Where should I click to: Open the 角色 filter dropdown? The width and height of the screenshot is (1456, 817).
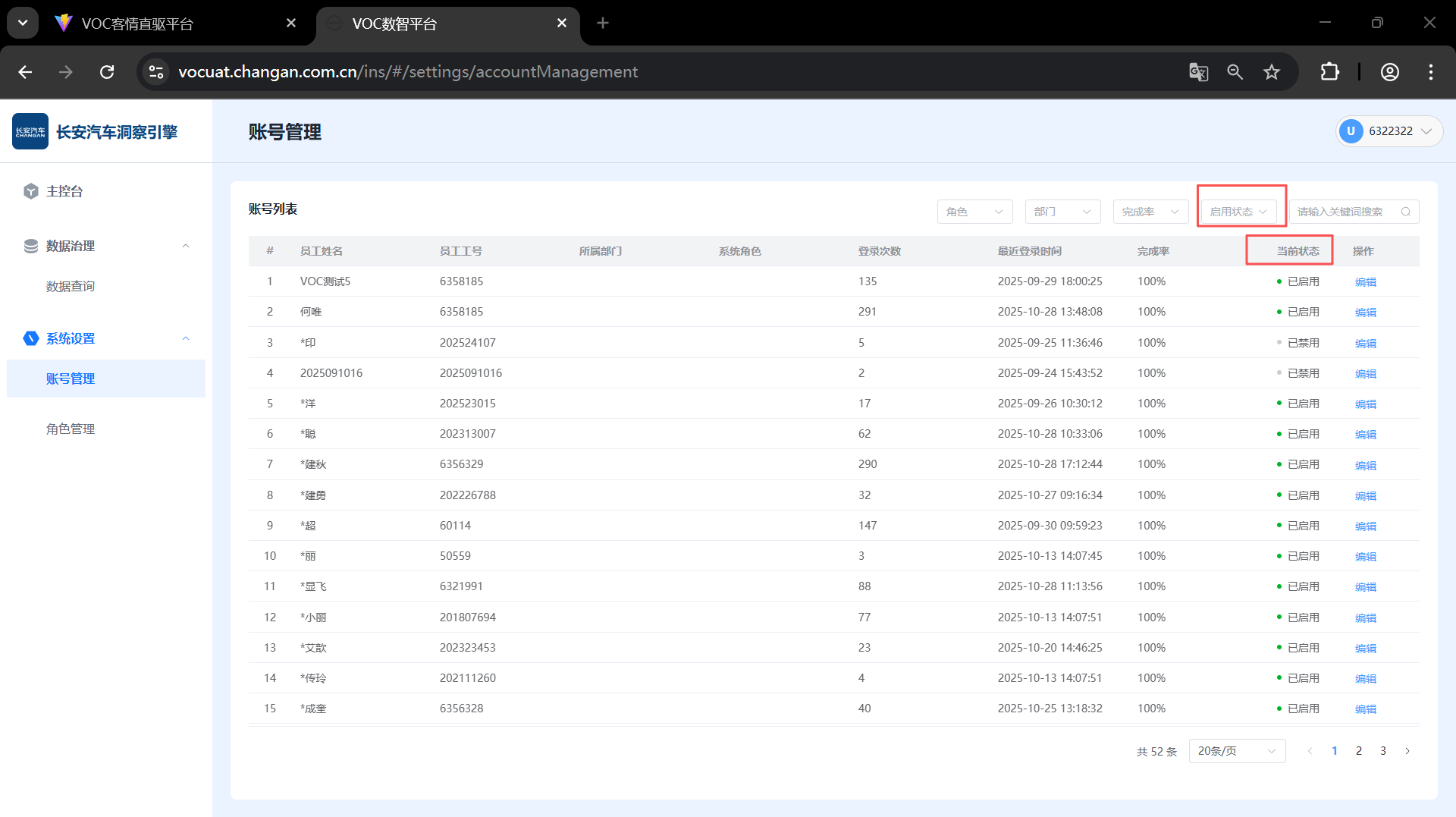(x=974, y=212)
